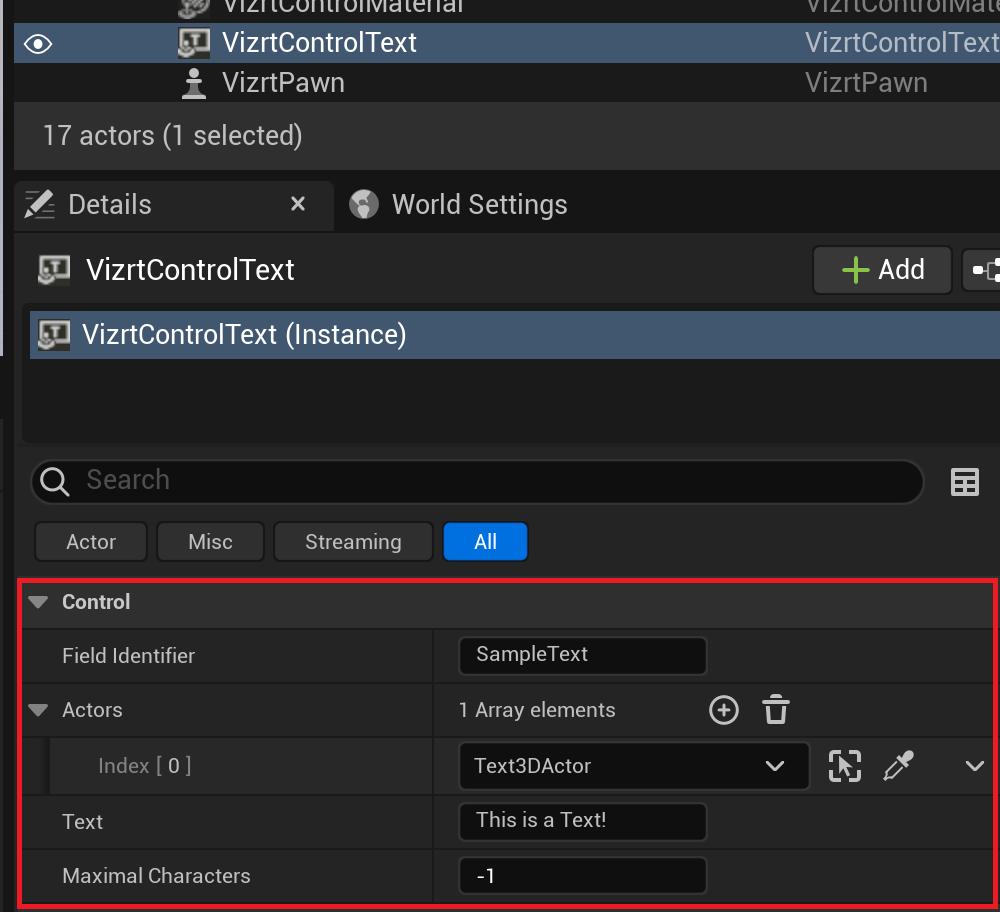The image size is (1000, 912).
Task: Open blueprint hierarchy icon beside Add
Action: point(984,270)
